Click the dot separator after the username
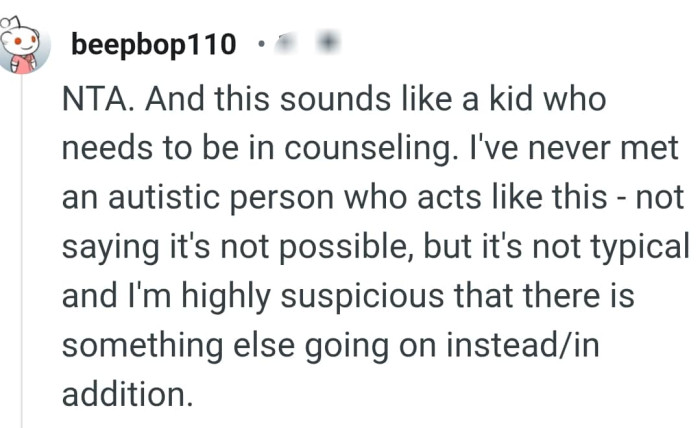The height and width of the screenshot is (428, 700). pos(260,45)
